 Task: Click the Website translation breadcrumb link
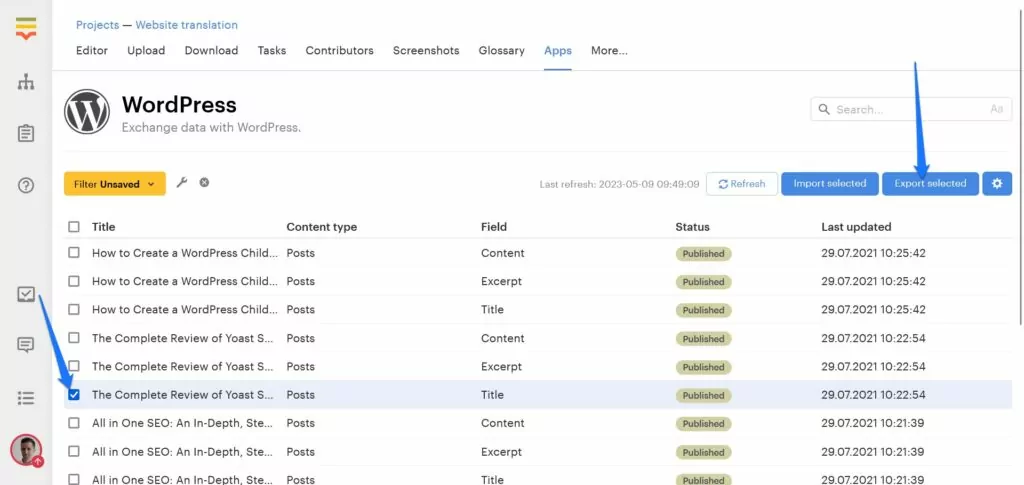coord(187,25)
